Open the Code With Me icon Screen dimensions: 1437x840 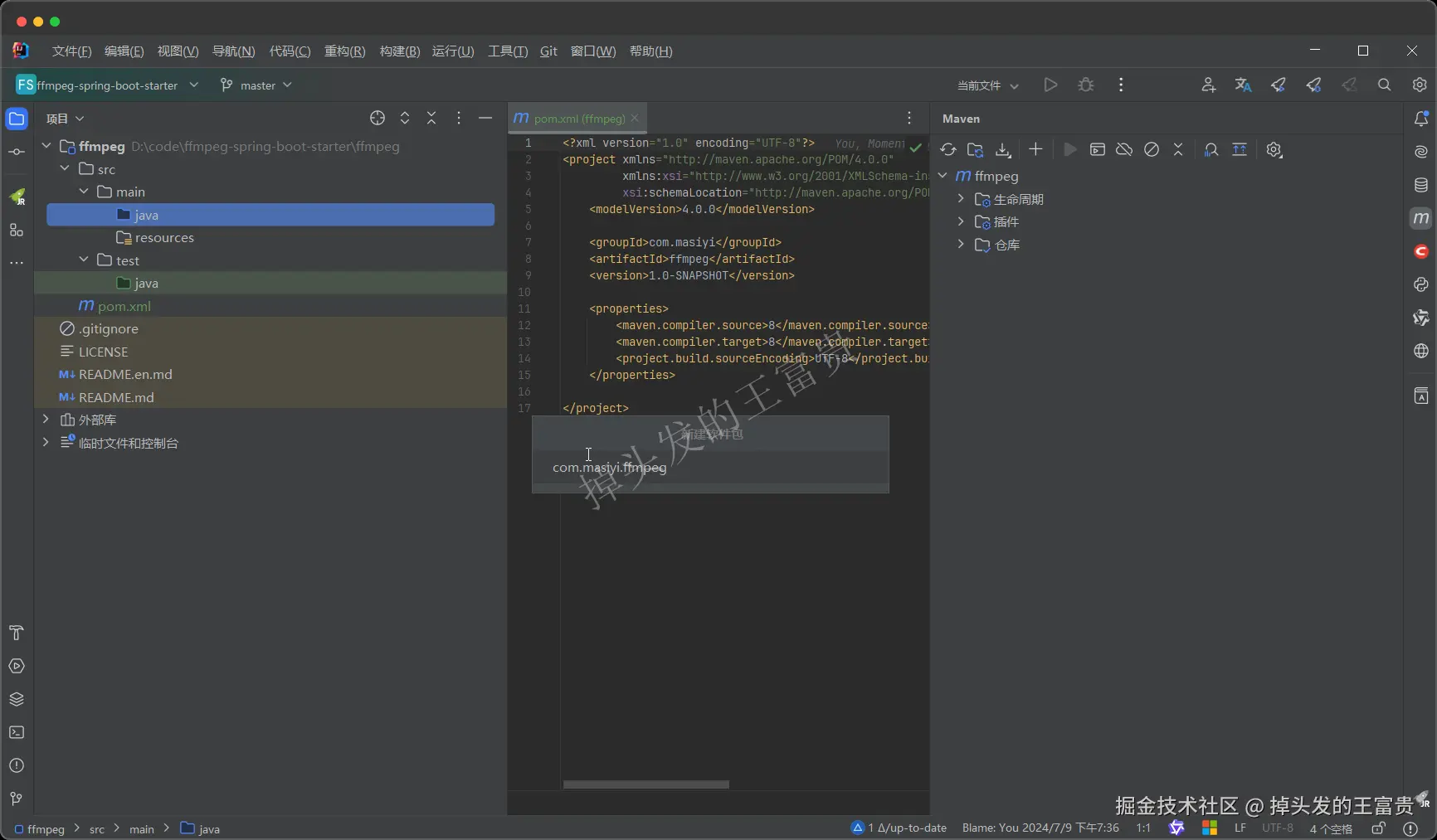tap(1208, 85)
